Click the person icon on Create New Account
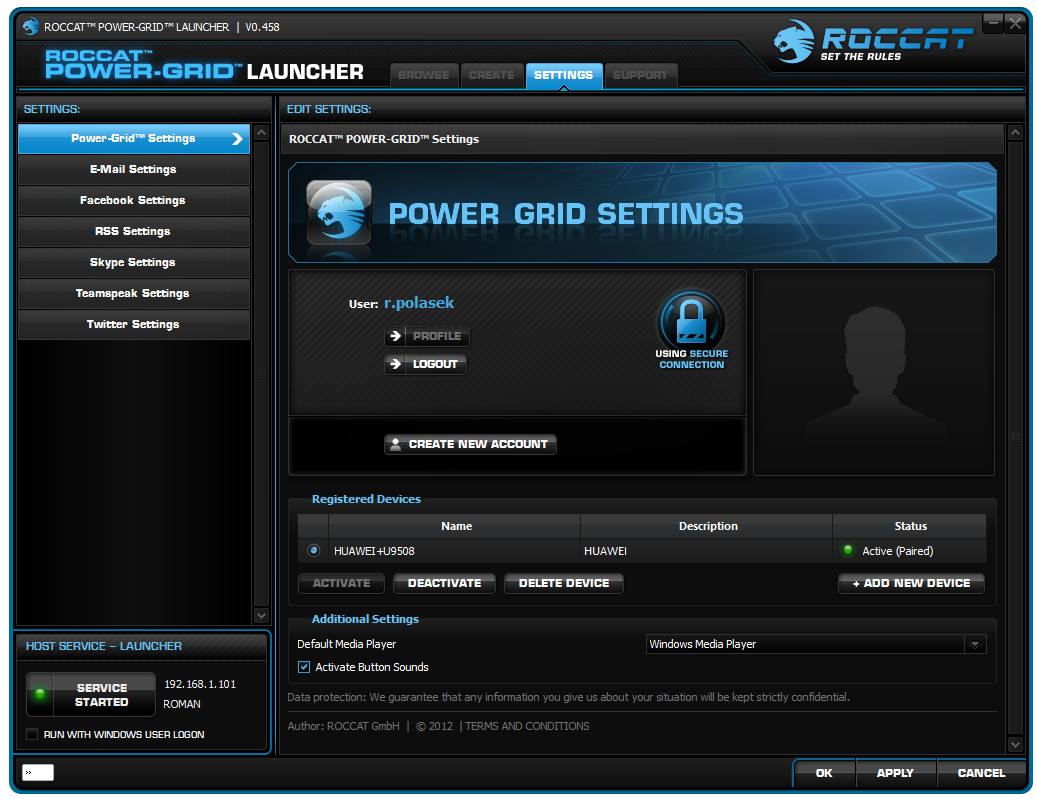This screenshot has width=1037, height=799. (x=395, y=444)
